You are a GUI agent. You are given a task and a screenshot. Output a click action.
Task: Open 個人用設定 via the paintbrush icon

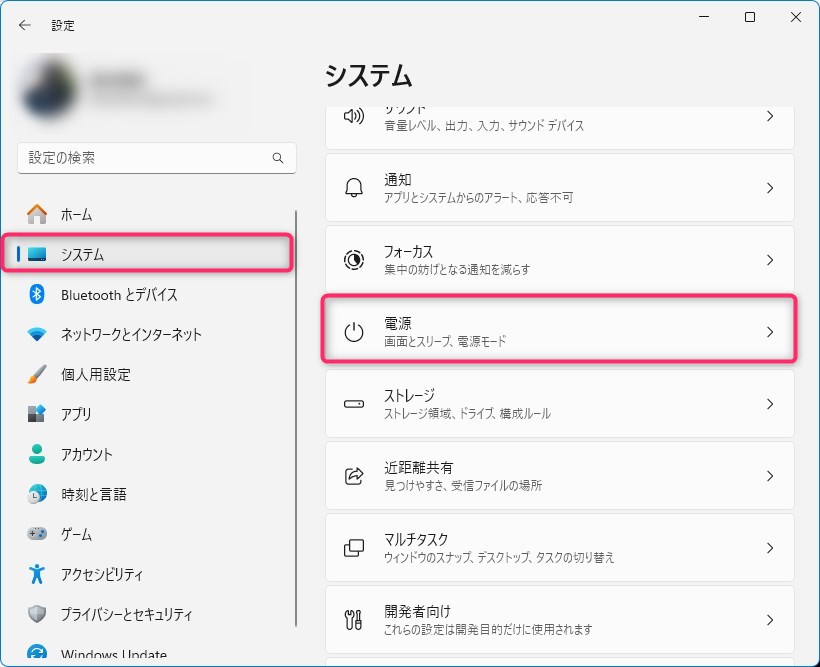(x=37, y=374)
